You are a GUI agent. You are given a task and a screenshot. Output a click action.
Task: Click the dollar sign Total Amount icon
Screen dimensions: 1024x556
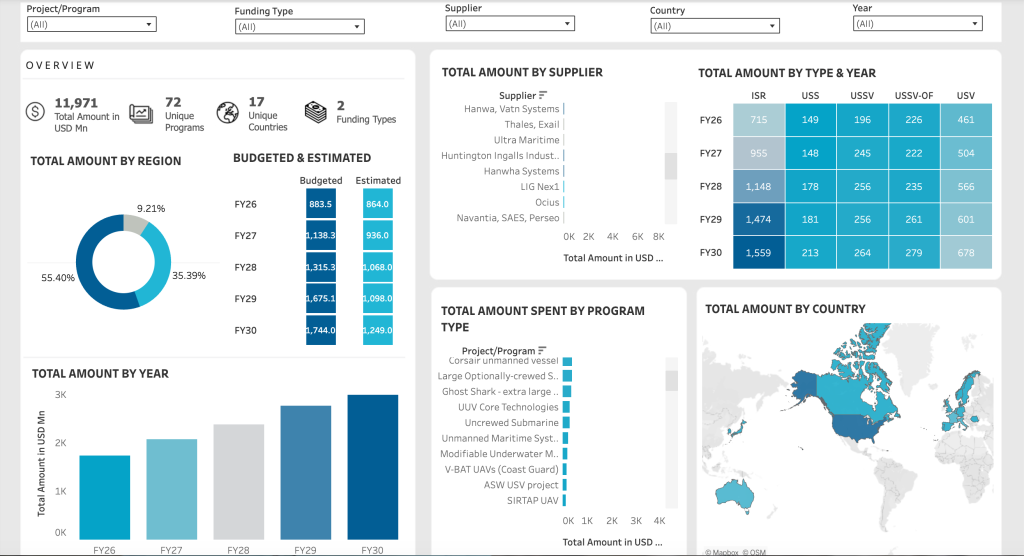[36, 112]
